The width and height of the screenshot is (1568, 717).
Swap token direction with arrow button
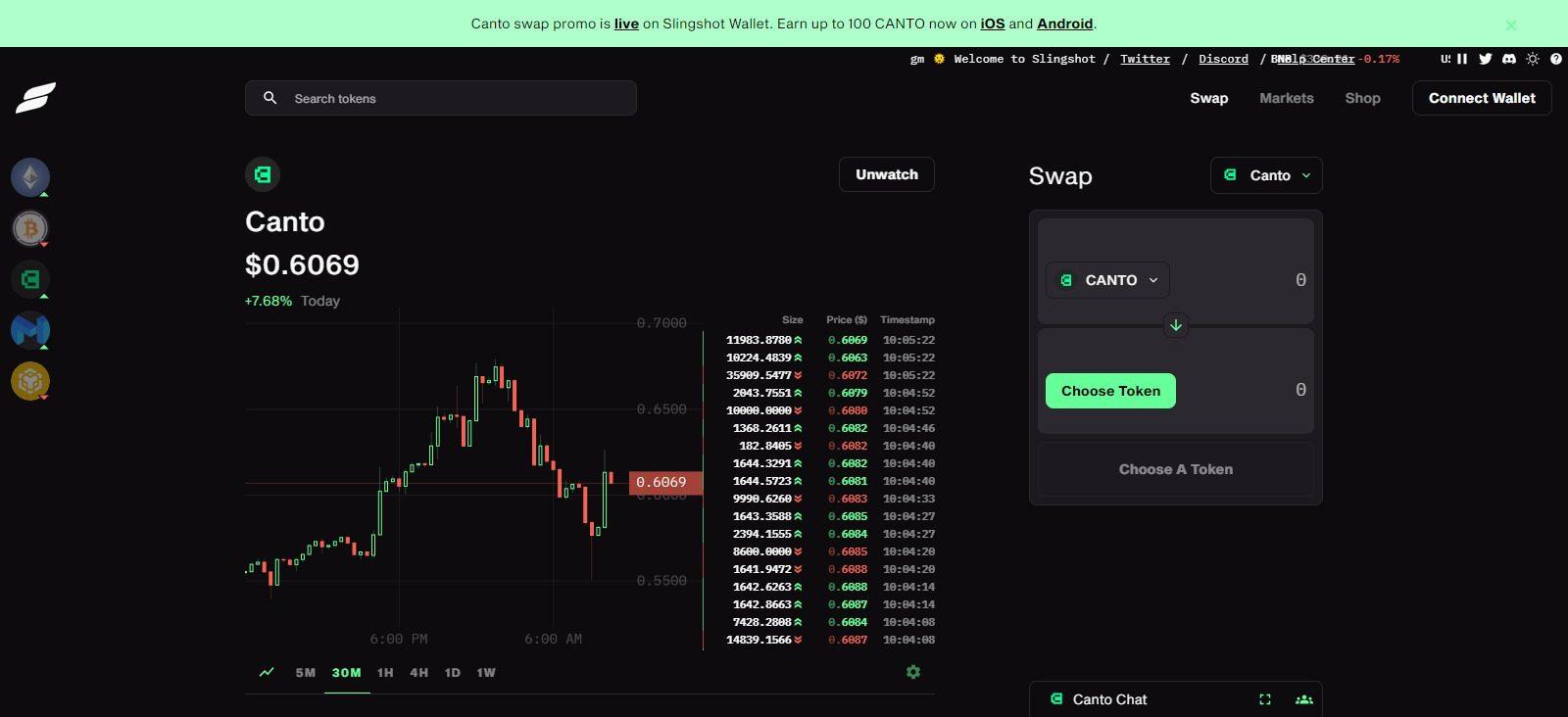(x=1176, y=325)
